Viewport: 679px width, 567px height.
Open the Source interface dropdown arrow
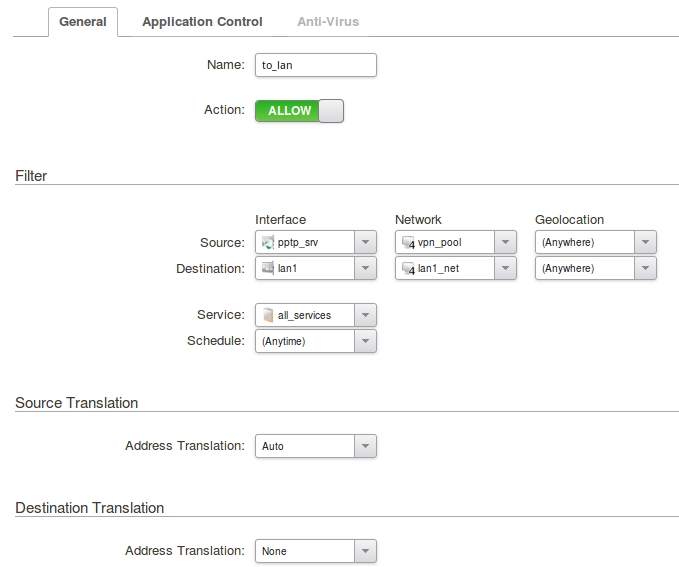click(x=365, y=242)
